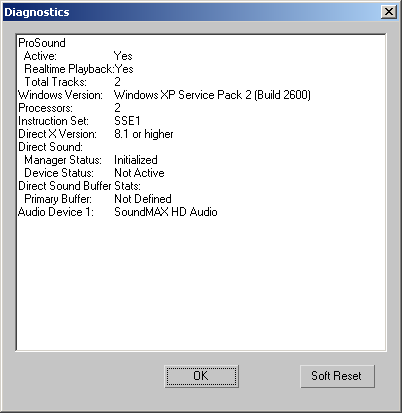
Task: Click the Direct X Version label
Action: (57, 134)
